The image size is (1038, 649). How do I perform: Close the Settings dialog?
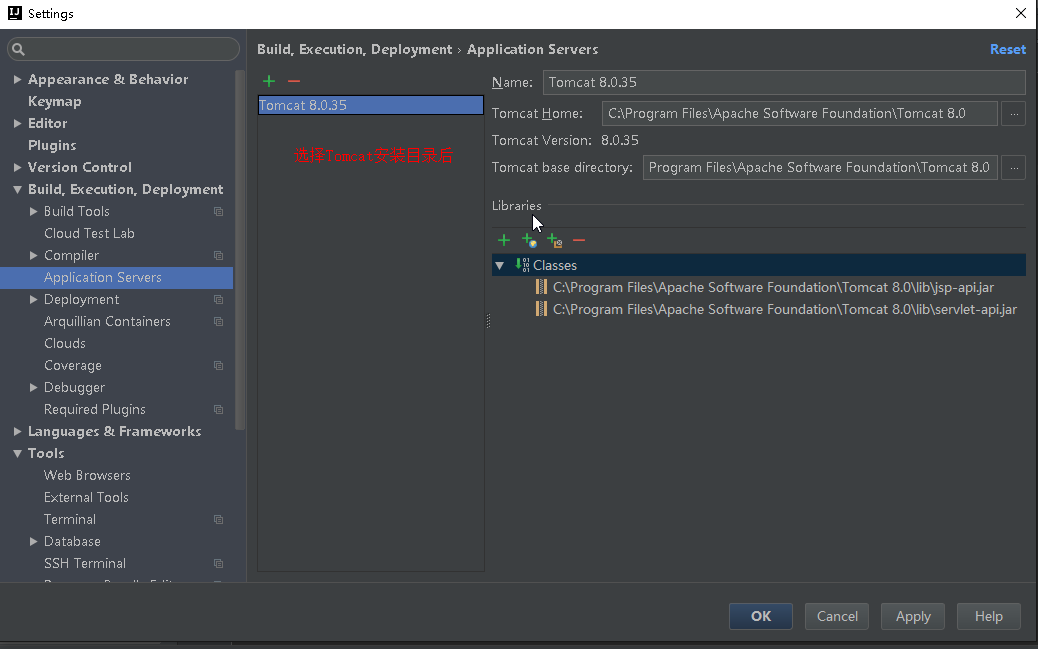[x=1021, y=13]
